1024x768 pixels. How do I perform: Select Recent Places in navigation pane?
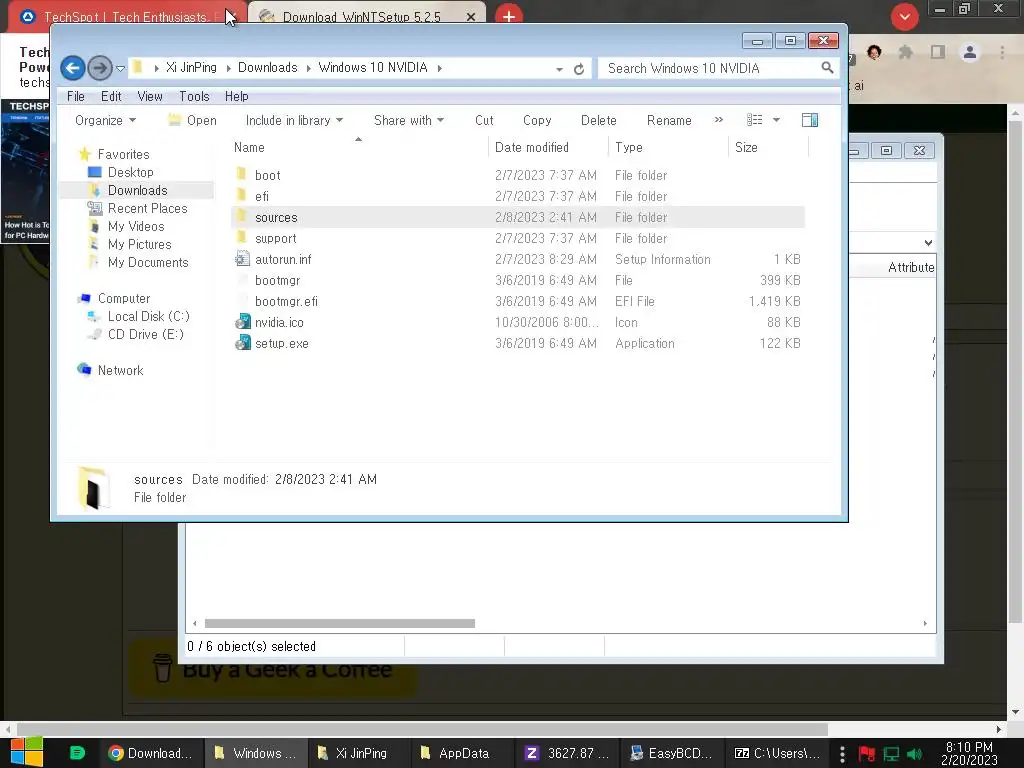point(148,208)
